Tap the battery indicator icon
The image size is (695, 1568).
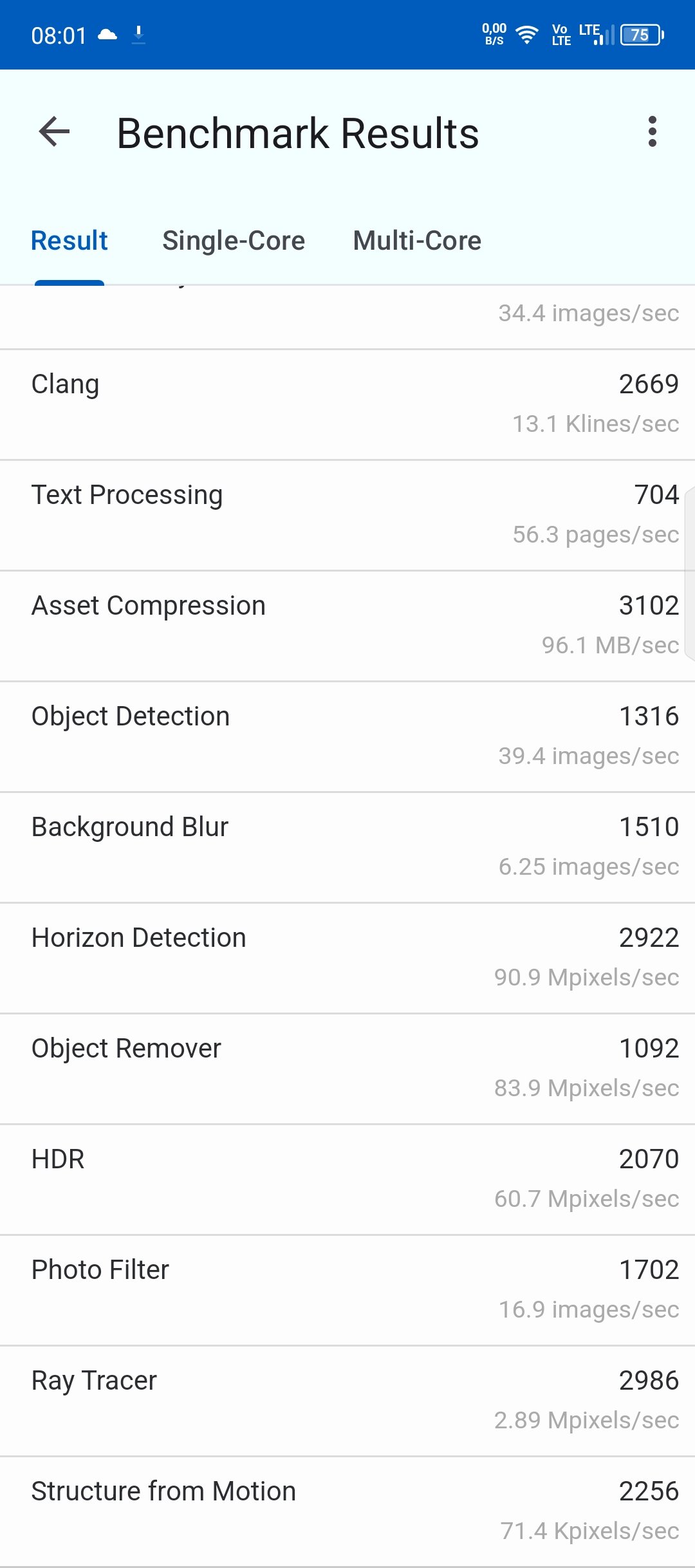click(642, 34)
